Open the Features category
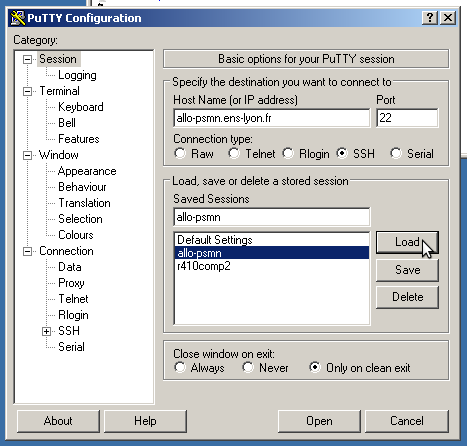Viewport: 467px width, 446px height. pyautogui.click(x=79, y=139)
